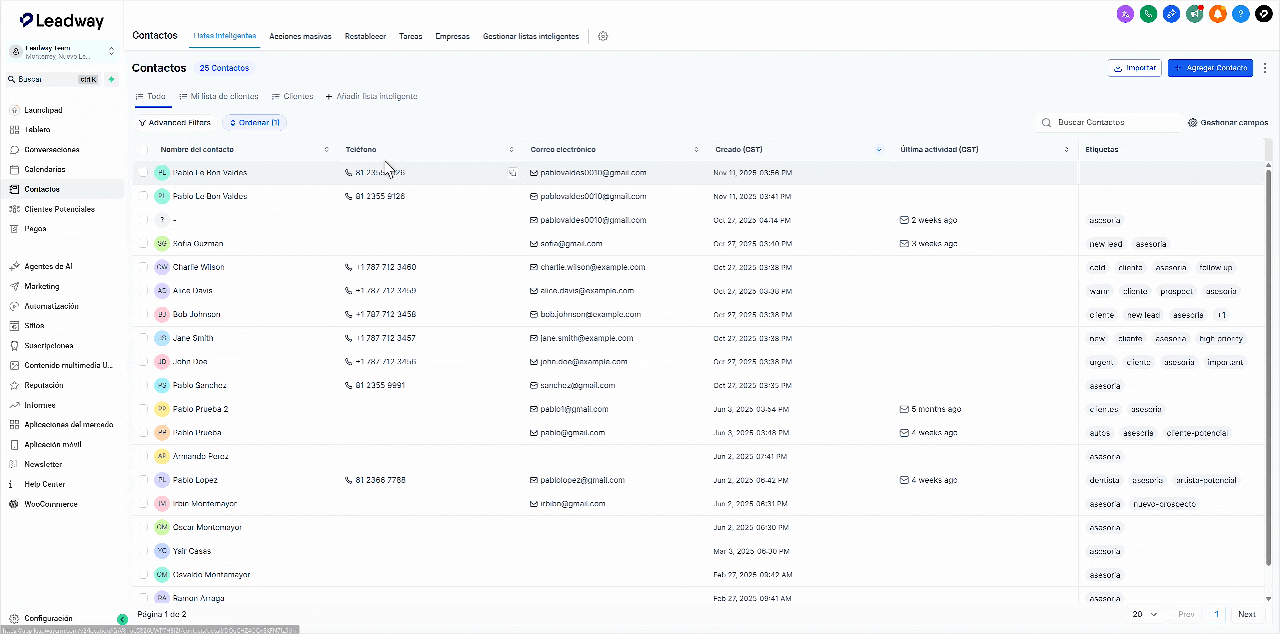The height and width of the screenshot is (634, 1280).
Task: Open the Leadway Team account switcher
Action: 62,52
